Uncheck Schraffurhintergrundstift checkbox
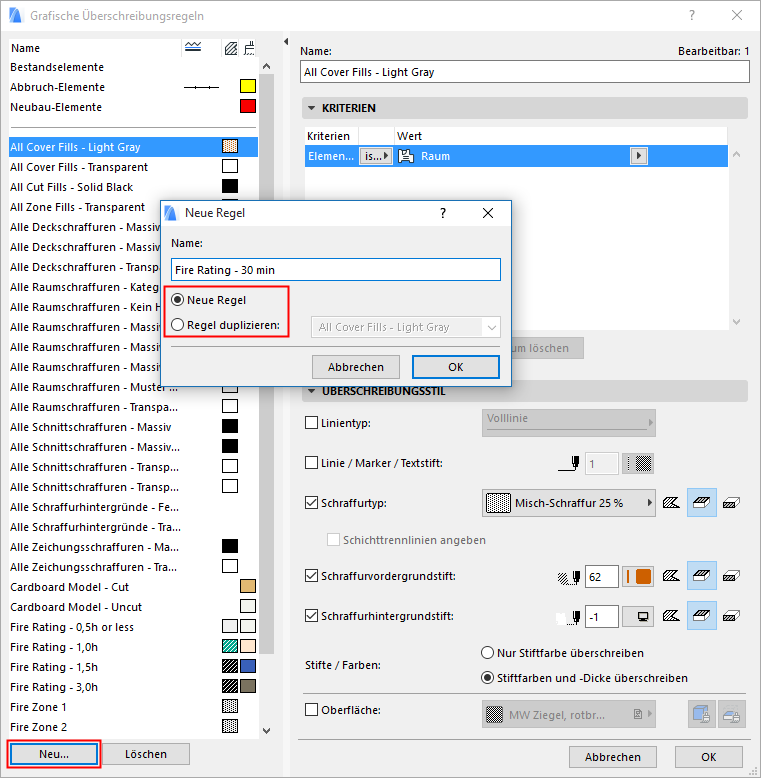The height and width of the screenshot is (778, 761). pyautogui.click(x=311, y=616)
